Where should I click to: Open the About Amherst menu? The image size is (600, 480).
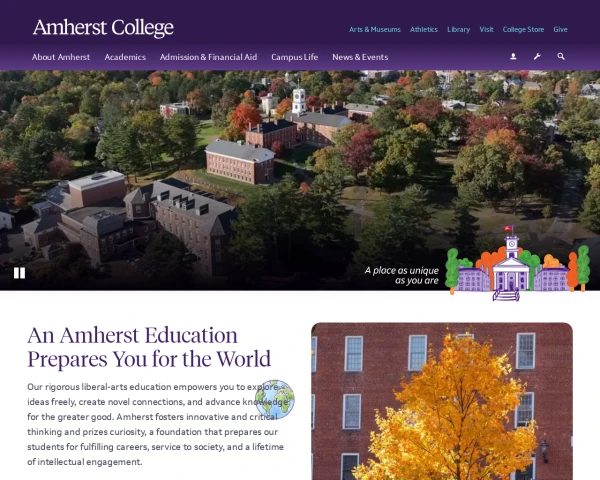click(x=61, y=57)
